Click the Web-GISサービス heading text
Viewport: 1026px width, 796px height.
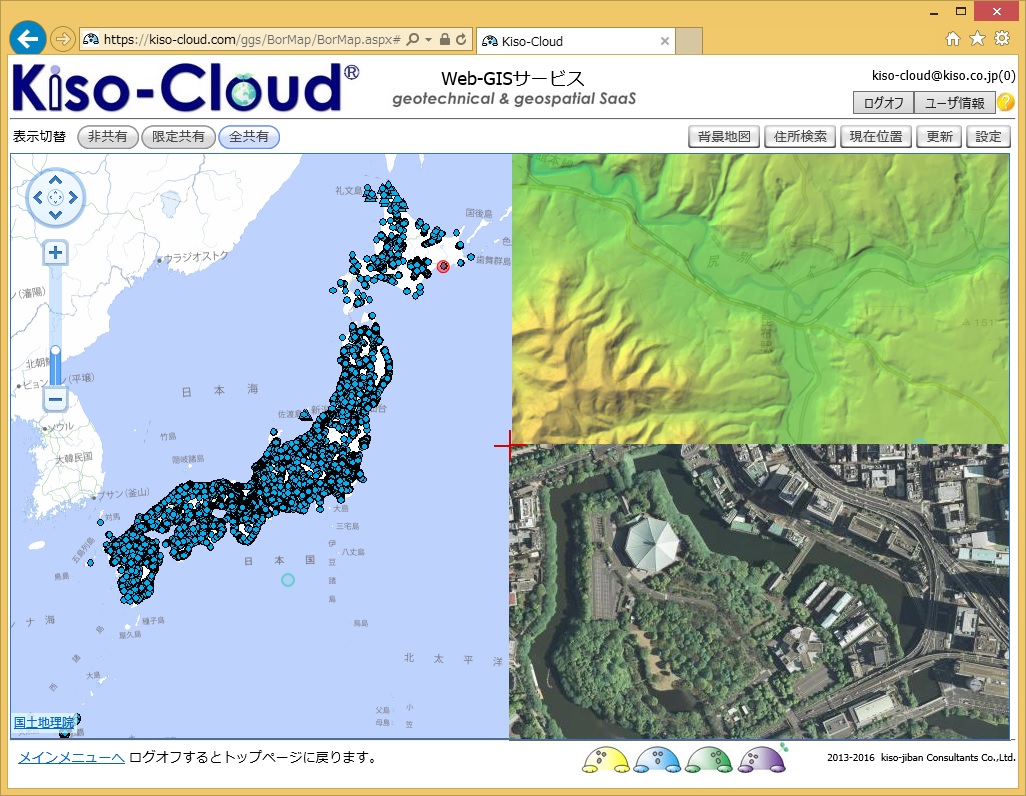tap(512, 79)
